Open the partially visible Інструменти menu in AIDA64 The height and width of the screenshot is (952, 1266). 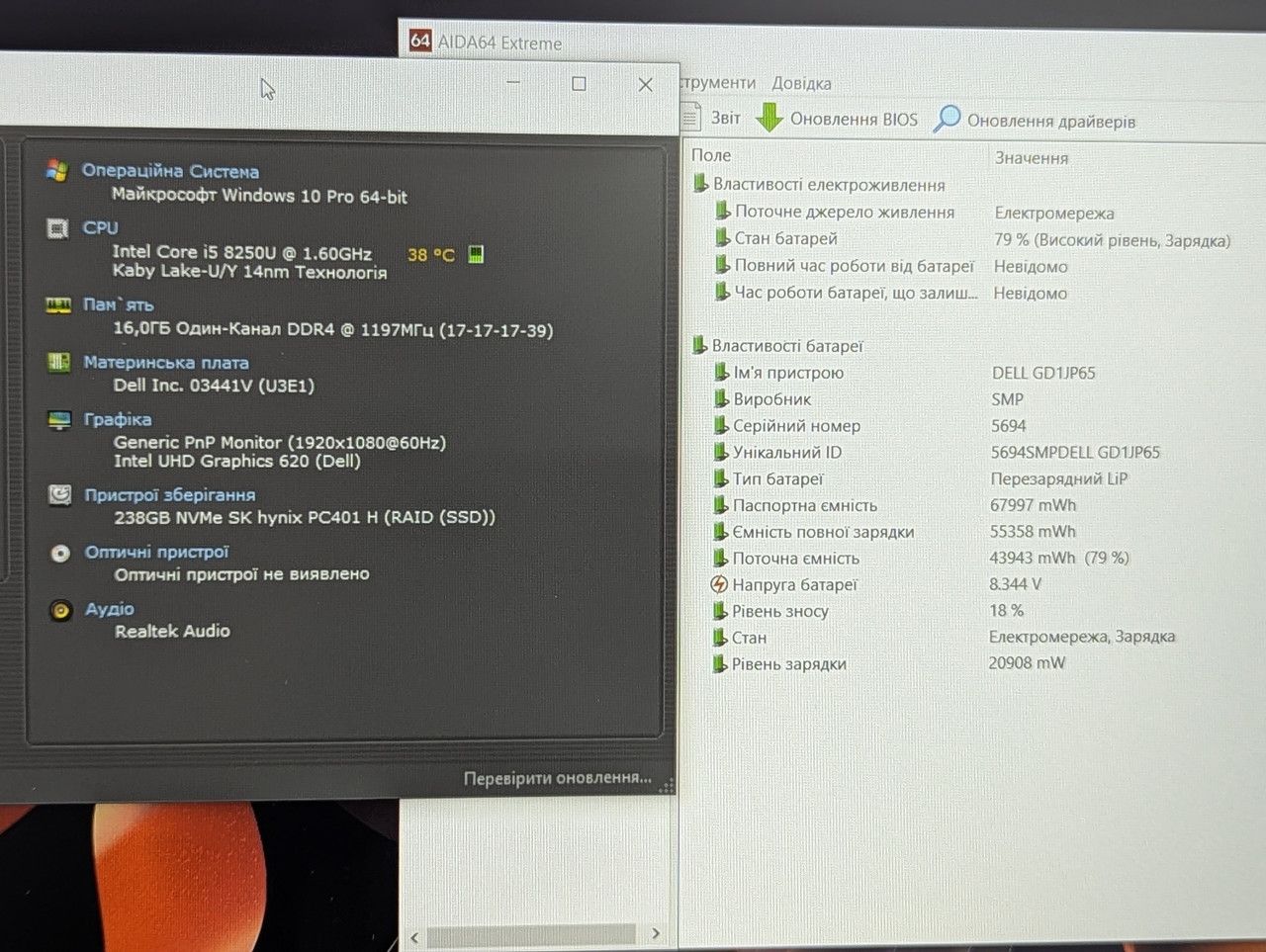pyautogui.click(x=718, y=82)
